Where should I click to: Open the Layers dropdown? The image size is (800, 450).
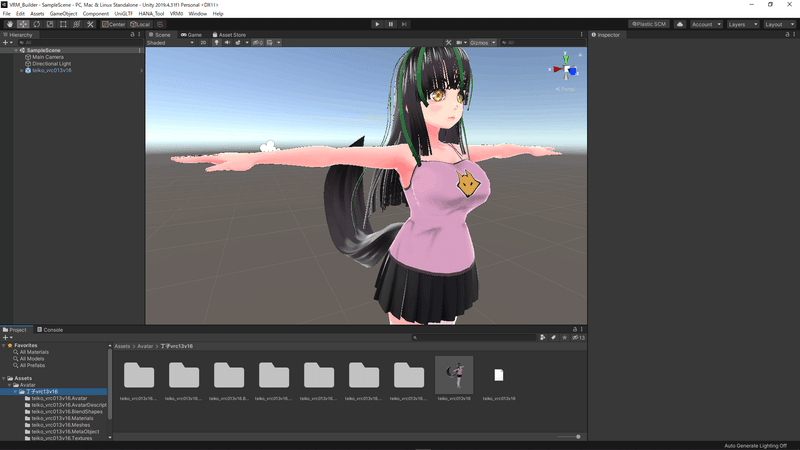742,24
